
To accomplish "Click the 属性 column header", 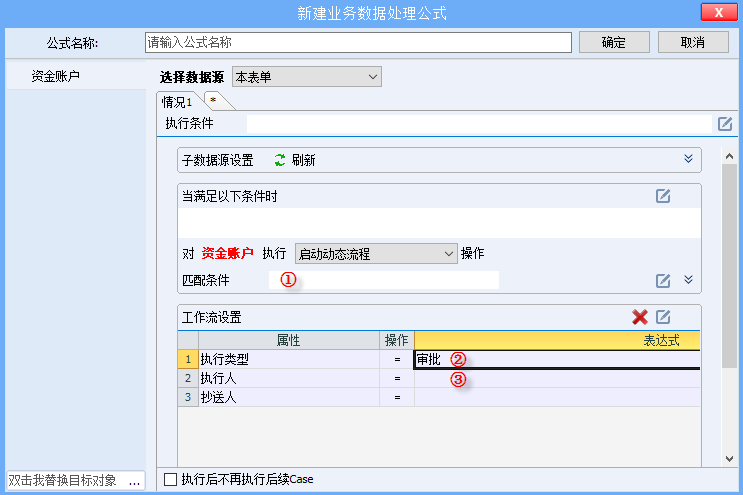I will coord(289,341).
